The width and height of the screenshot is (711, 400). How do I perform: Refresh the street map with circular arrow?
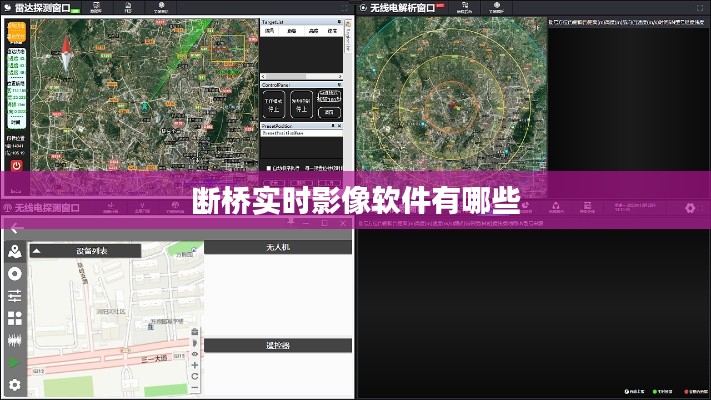195,376
